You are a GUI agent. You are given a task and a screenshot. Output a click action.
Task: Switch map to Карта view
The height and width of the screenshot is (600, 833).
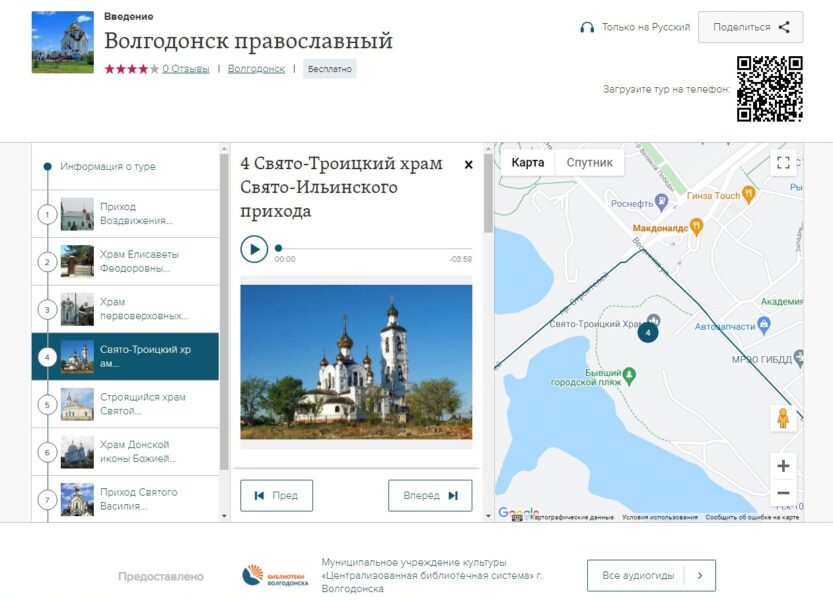click(x=528, y=163)
